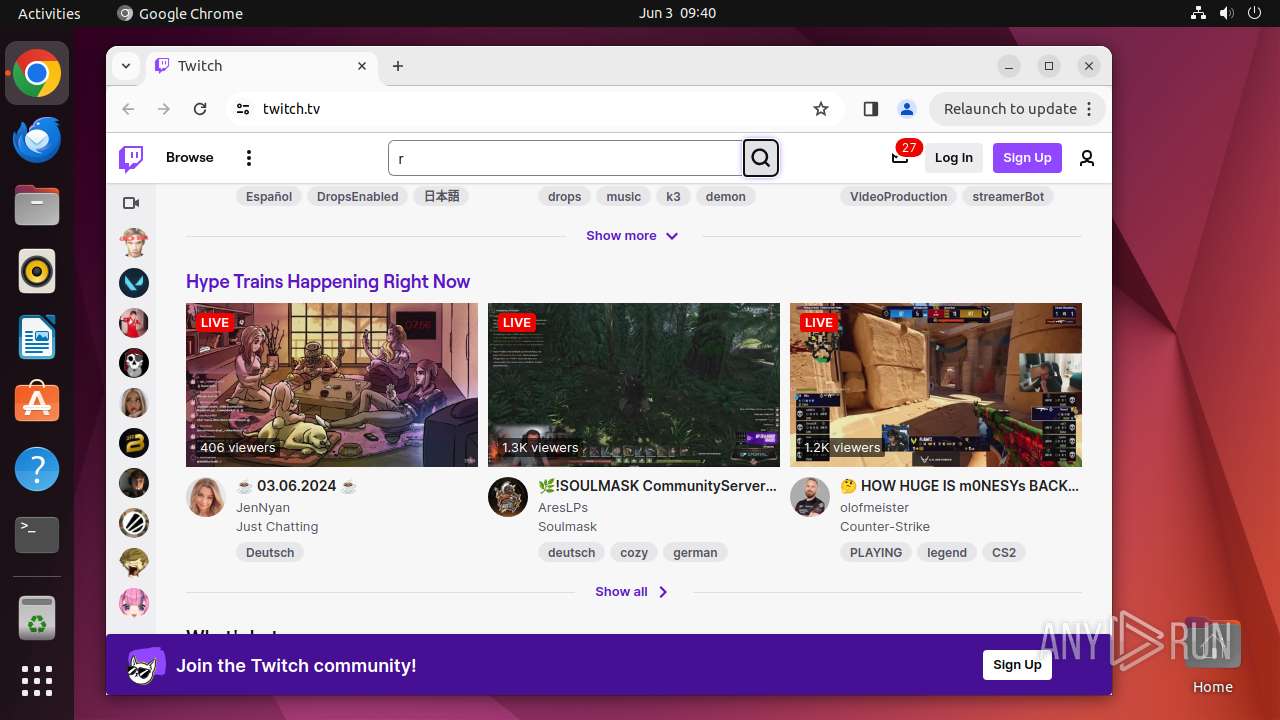Open the system clock date menu
The height and width of the screenshot is (720, 1280).
[677, 13]
